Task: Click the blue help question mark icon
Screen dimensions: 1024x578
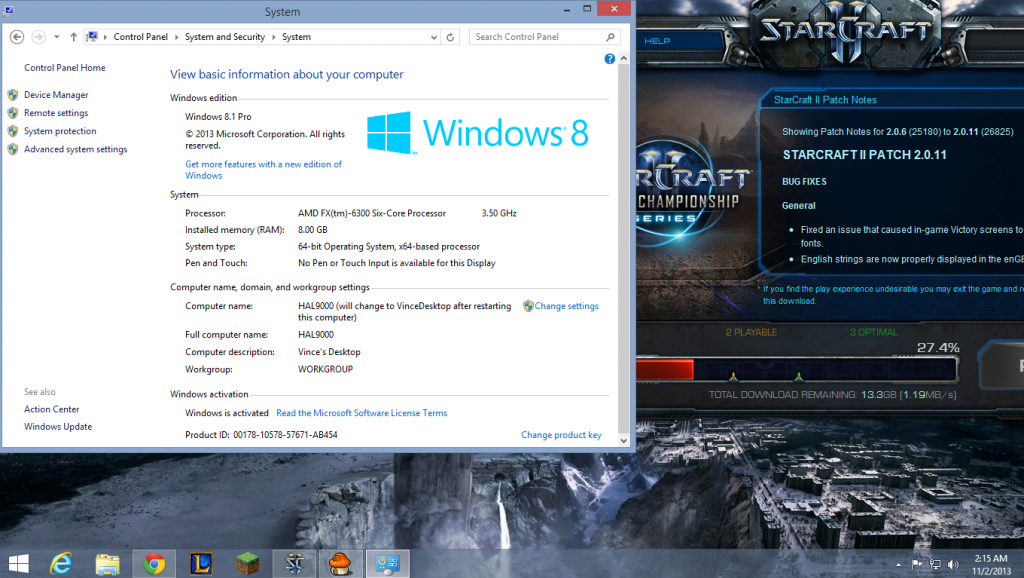Action: (610, 59)
